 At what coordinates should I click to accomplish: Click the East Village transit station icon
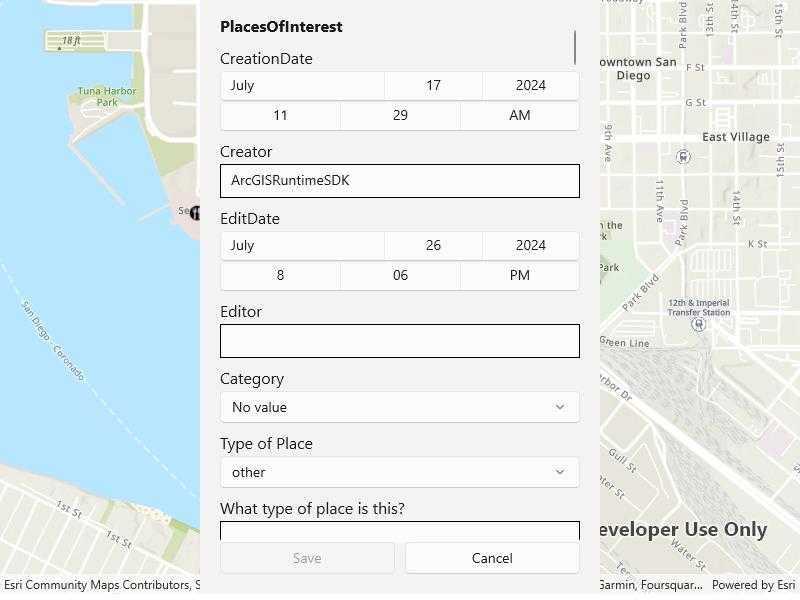[x=683, y=158]
